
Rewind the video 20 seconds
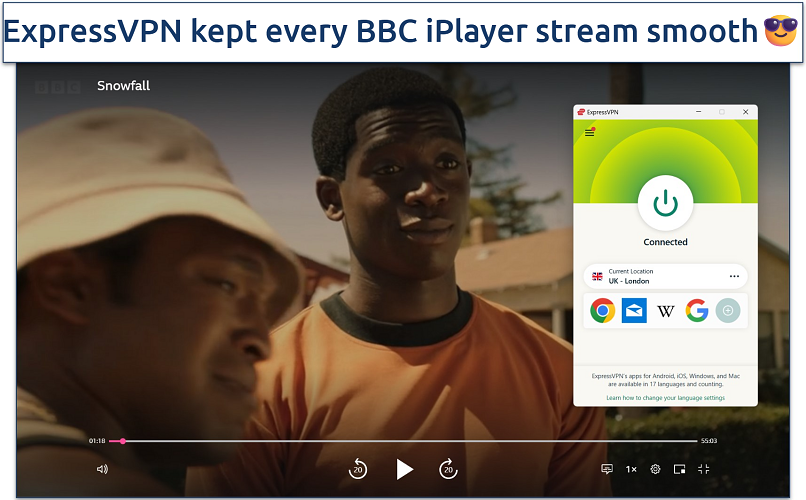[358, 469]
